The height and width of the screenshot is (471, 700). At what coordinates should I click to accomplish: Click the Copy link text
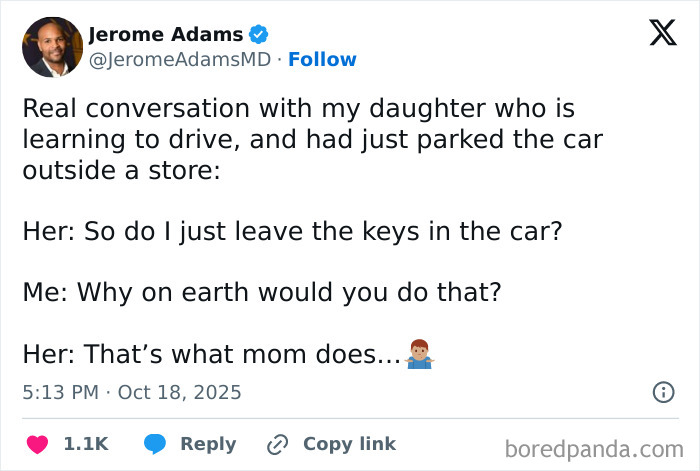[x=349, y=444]
